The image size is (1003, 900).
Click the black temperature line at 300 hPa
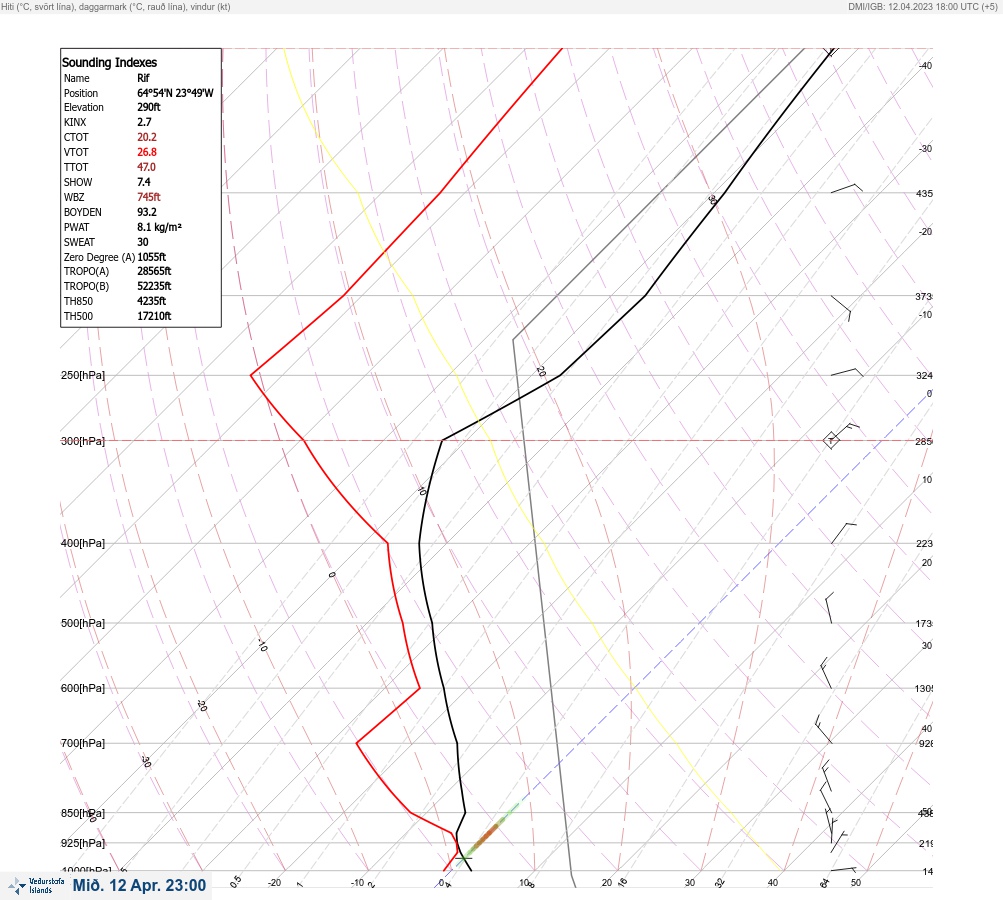443,440
